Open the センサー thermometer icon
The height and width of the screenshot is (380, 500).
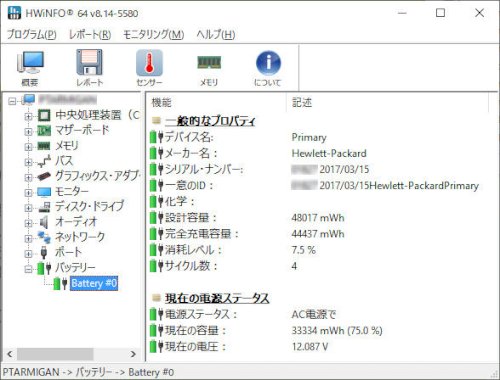(149, 62)
